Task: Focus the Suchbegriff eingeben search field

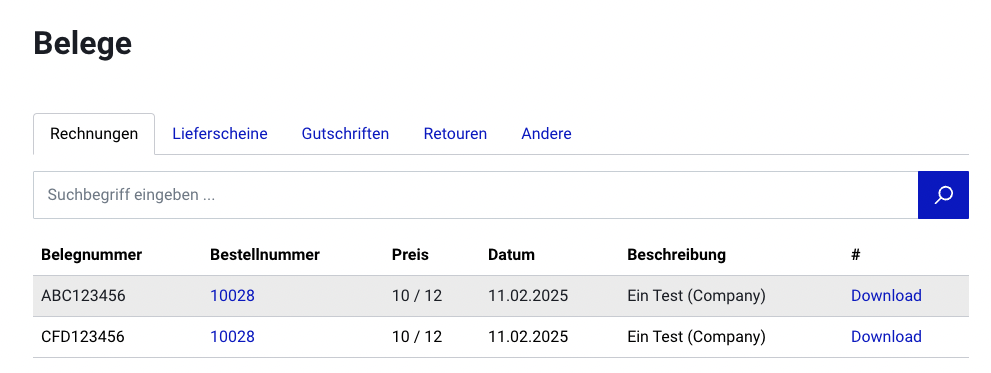Action: (475, 195)
